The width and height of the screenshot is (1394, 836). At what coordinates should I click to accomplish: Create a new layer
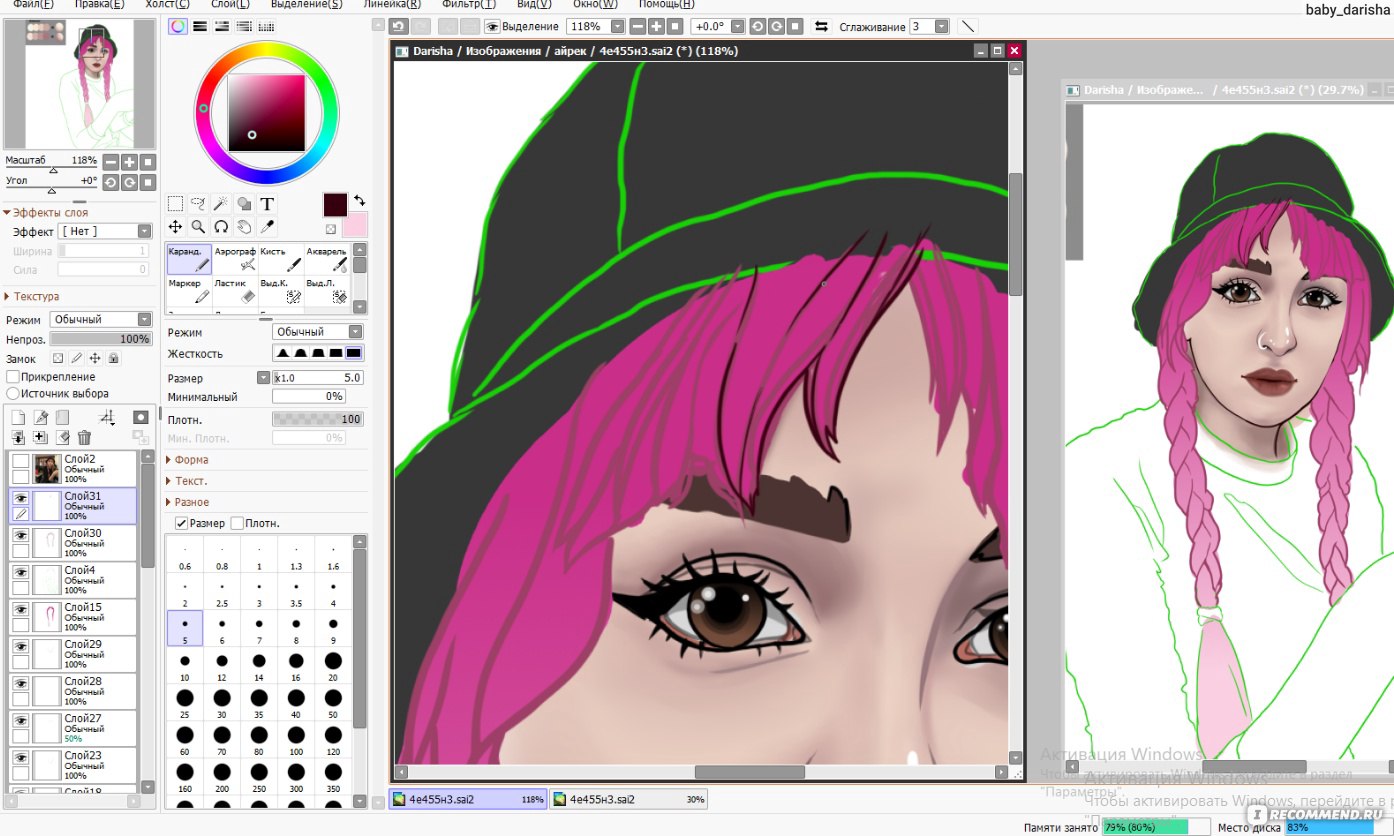point(18,417)
